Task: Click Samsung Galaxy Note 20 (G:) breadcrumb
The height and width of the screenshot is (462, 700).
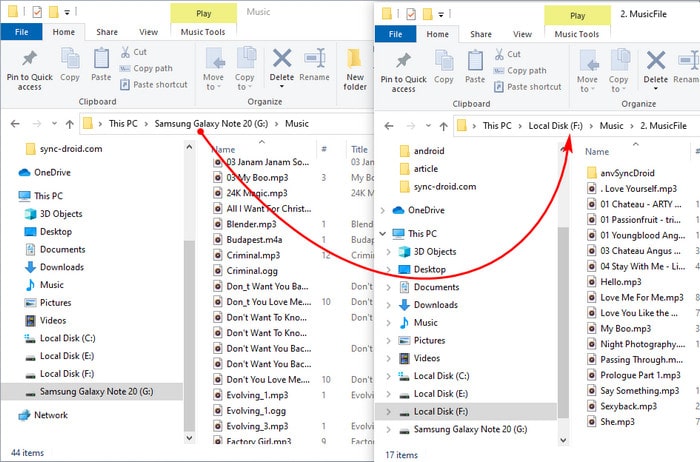Action: tap(211, 124)
